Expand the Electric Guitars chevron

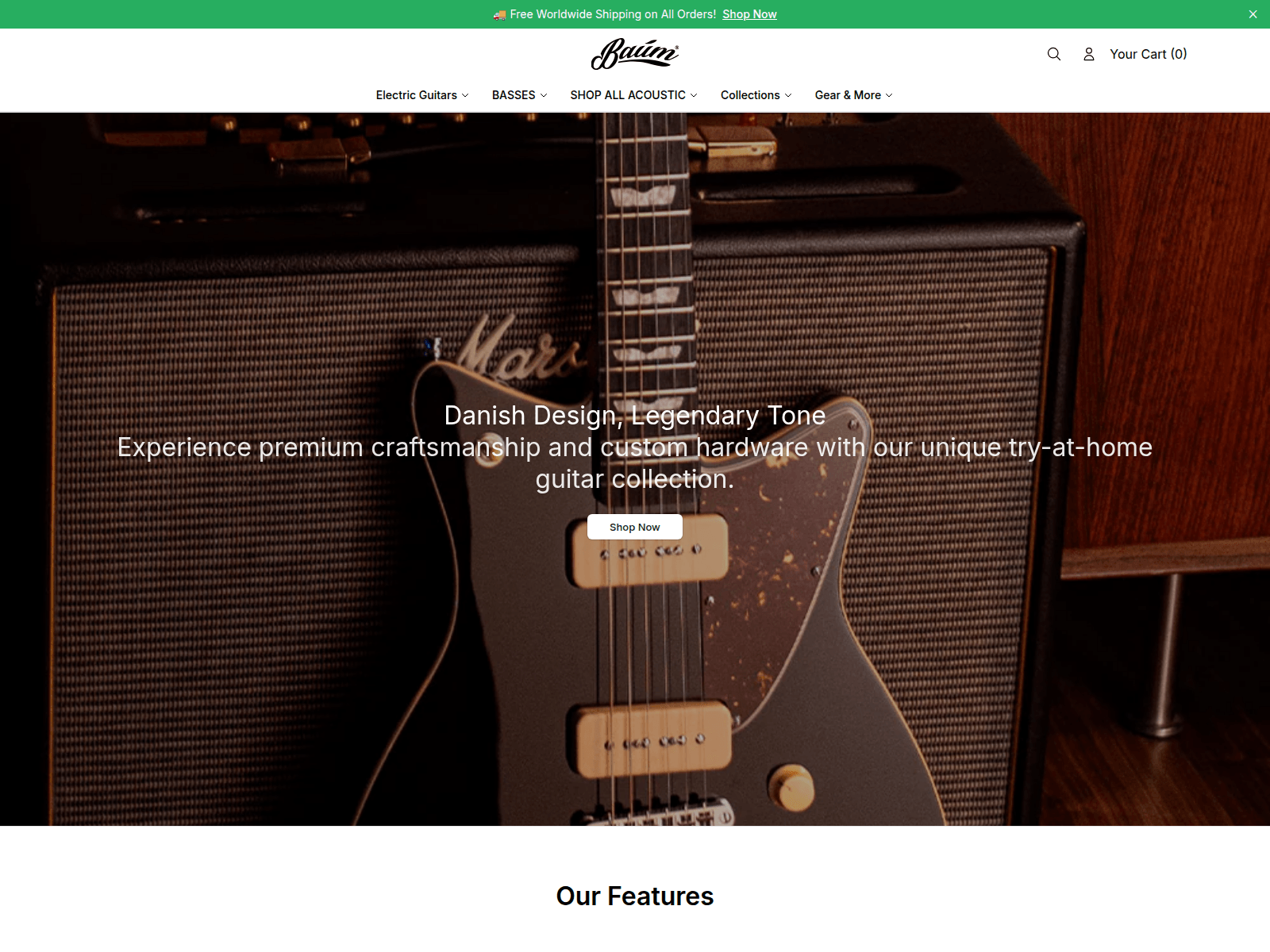click(465, 95)
